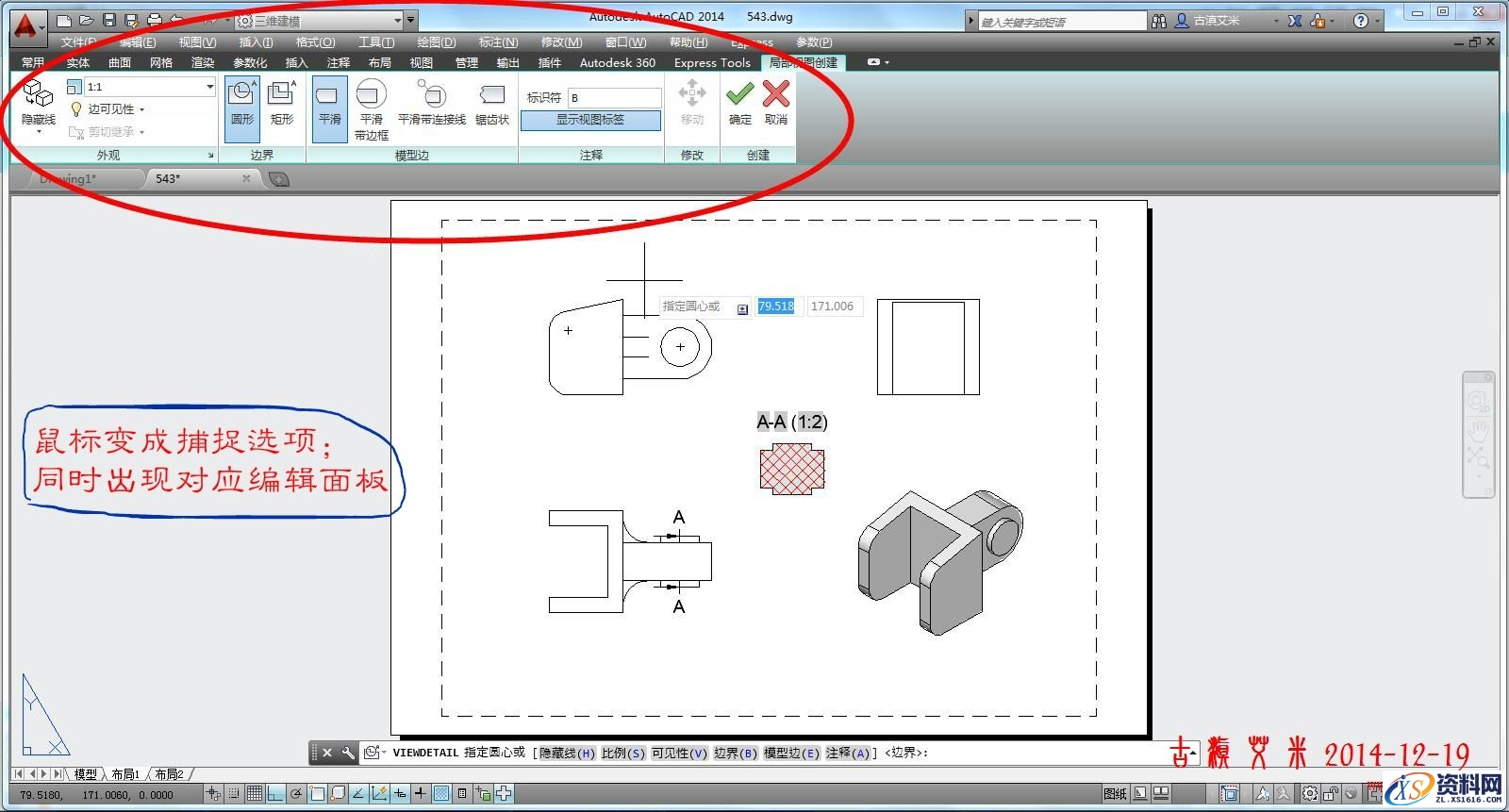Click the 比例(S) command line option
The image size is (1509, 812).
pyautogui.click(x=623, y=753)
